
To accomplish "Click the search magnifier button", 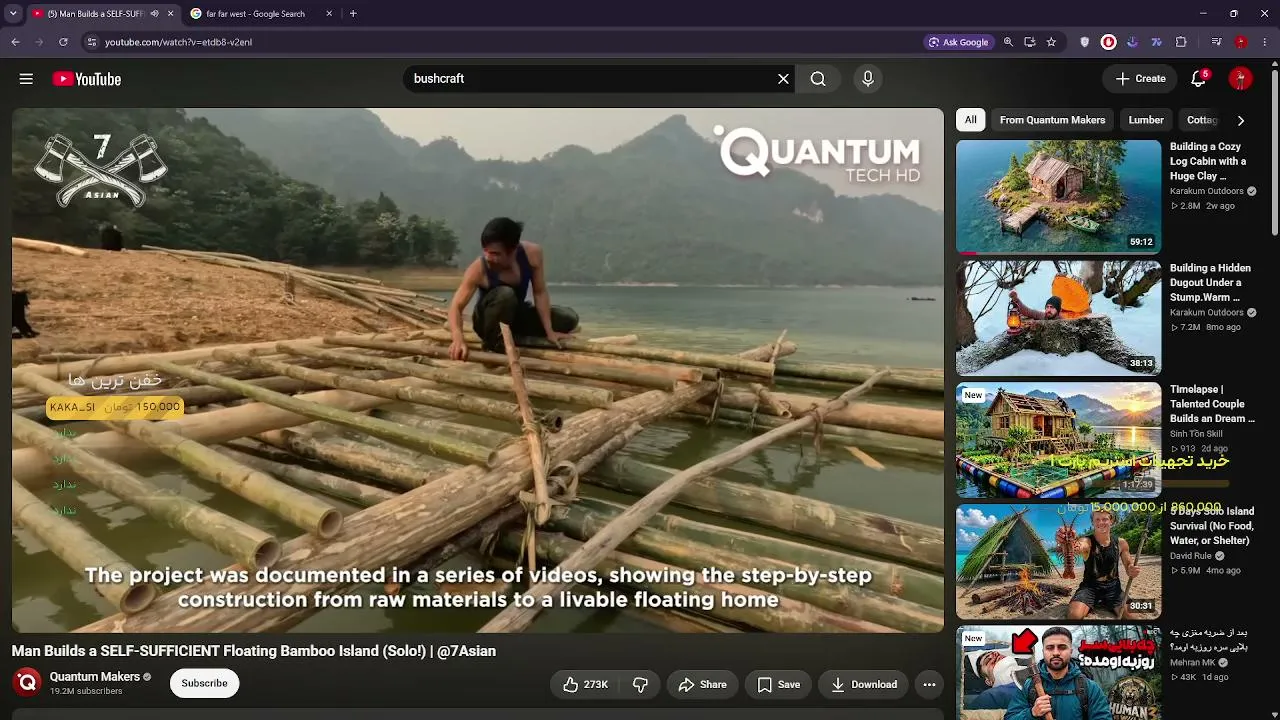I will [x=818, y=79].
